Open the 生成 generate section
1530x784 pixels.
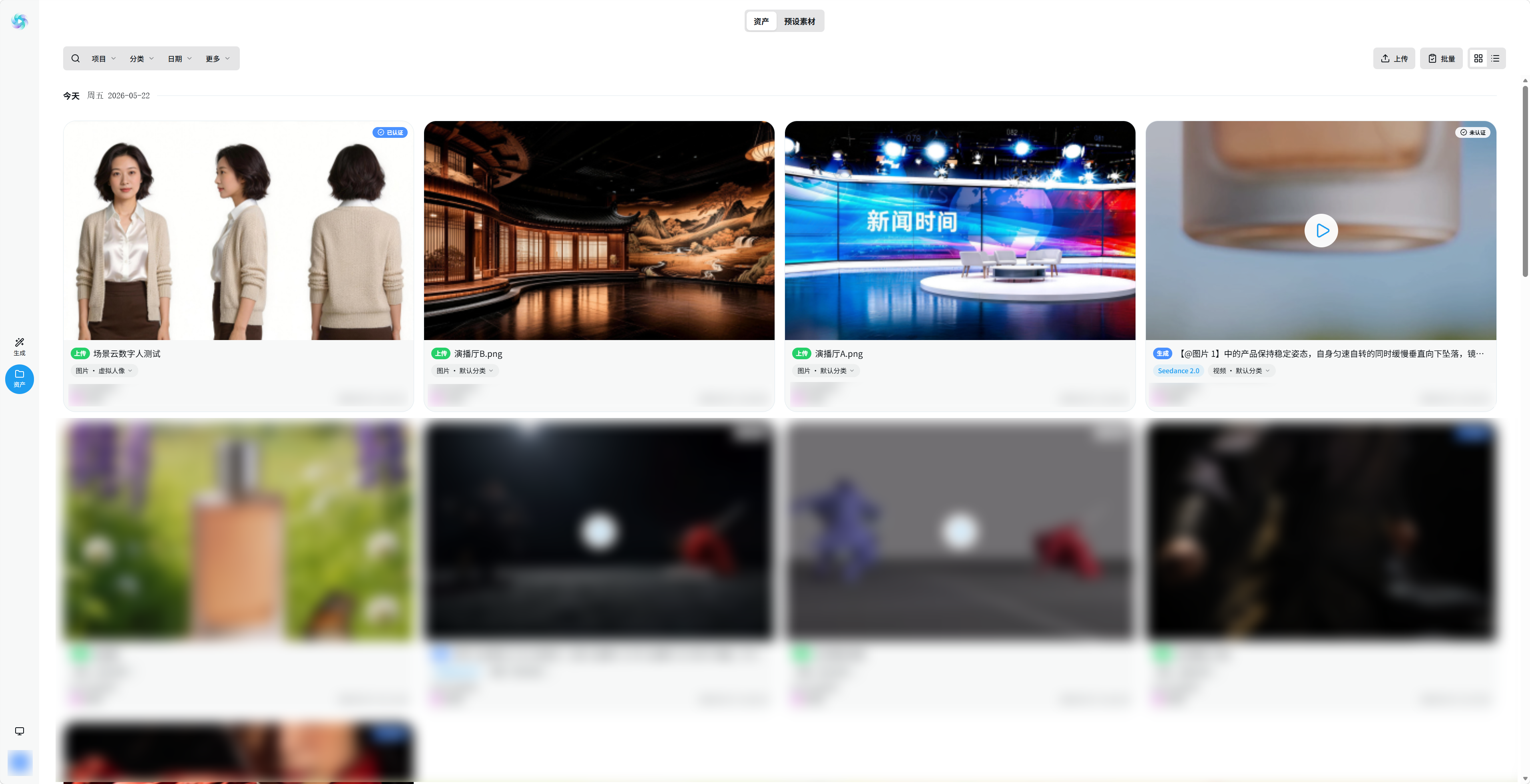click(19, 347)
